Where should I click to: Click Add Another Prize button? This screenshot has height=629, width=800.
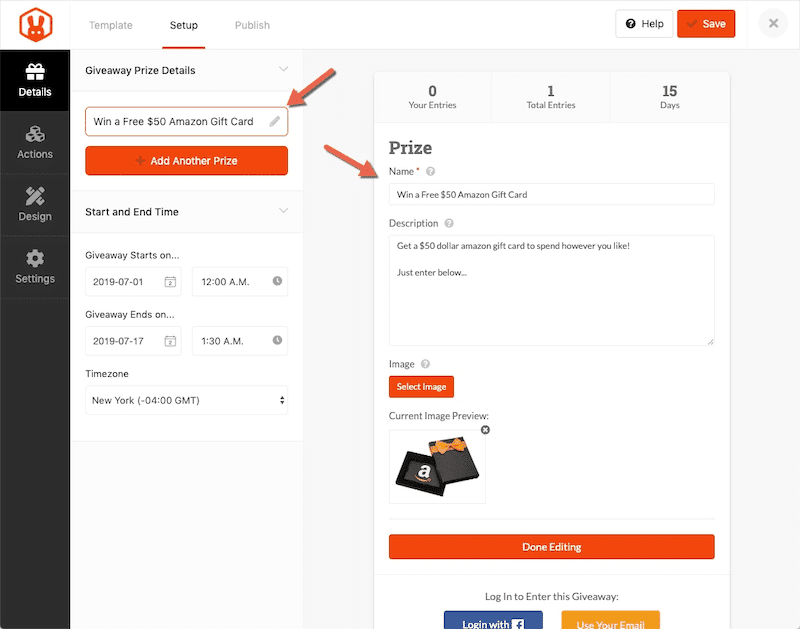point(186,160)
